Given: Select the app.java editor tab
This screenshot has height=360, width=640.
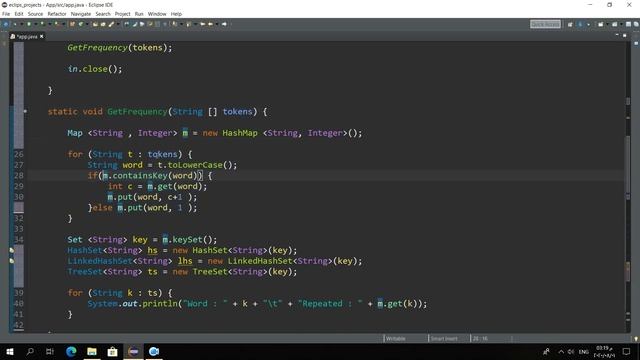Looking at the screenshot, I should [26, 36].
